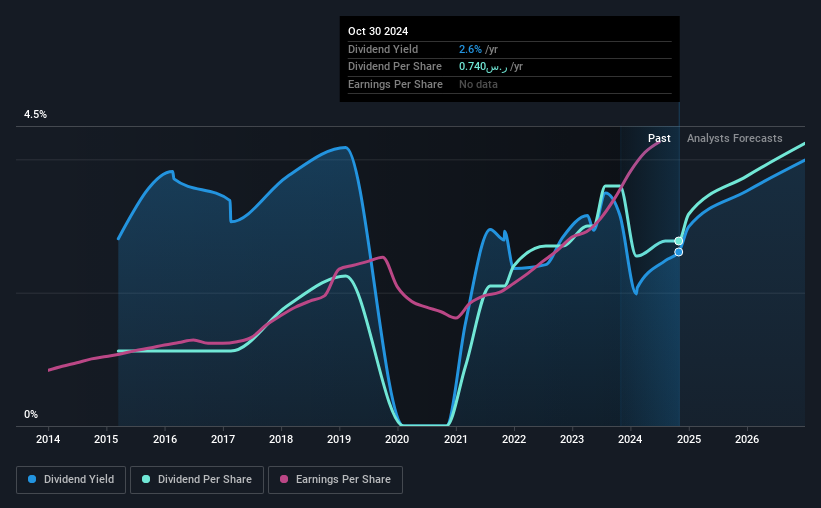Viewport: 821px width, 508px height.
Task: Click the teal Dividend Per Share legend dot
Action: 146,479
